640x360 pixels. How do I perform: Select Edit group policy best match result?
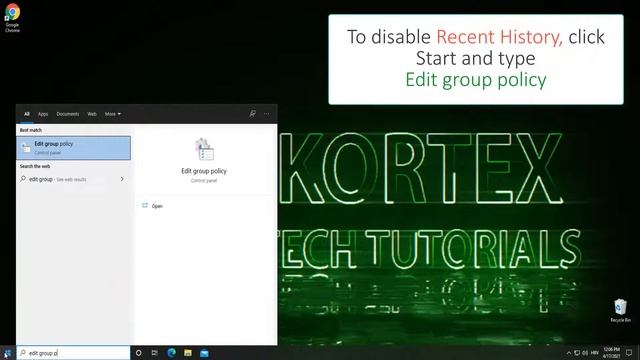point(73,148)
